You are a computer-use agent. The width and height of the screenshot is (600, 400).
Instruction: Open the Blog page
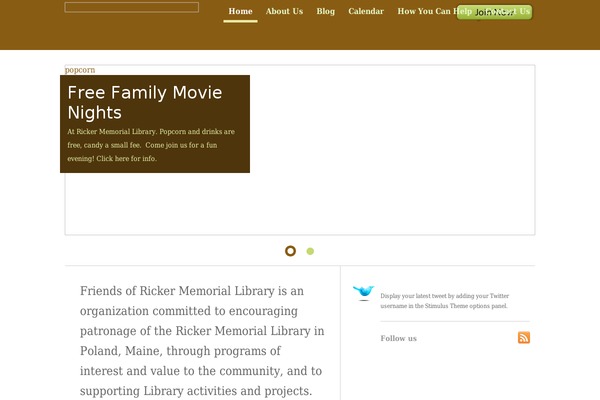[326, 11]
